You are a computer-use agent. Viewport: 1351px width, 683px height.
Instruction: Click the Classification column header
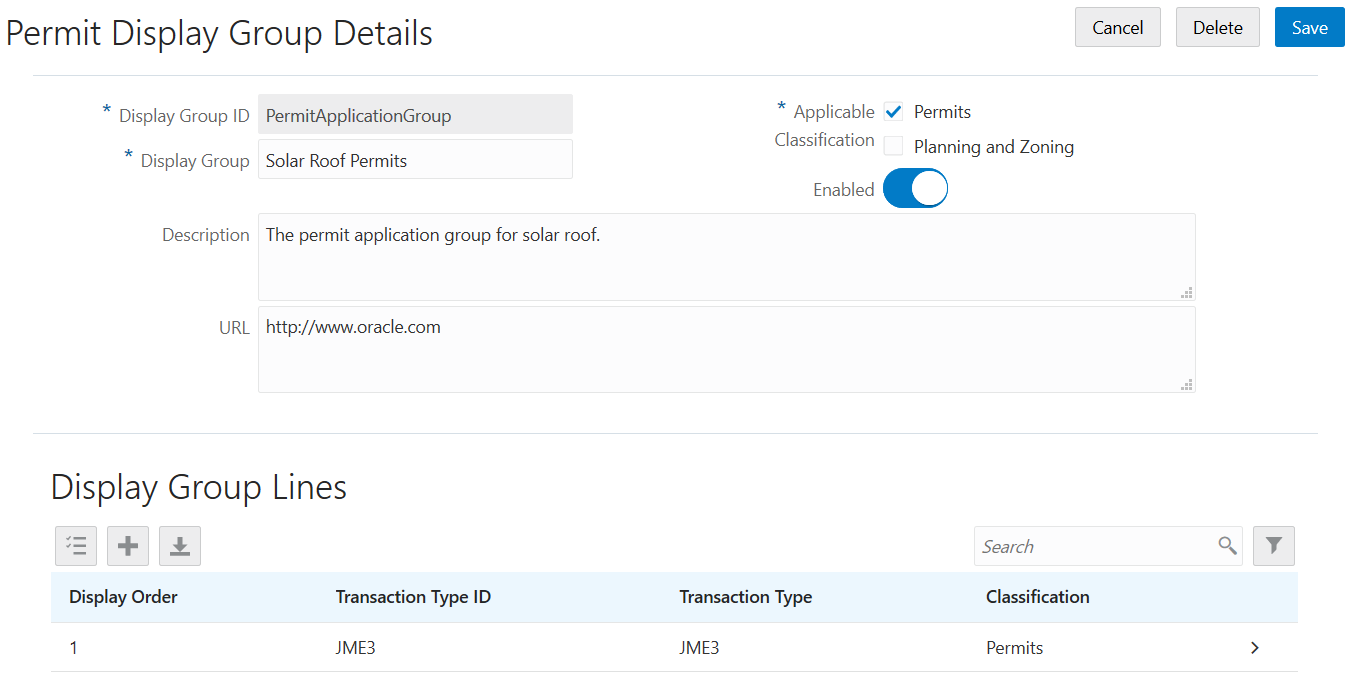(1037, 597)
